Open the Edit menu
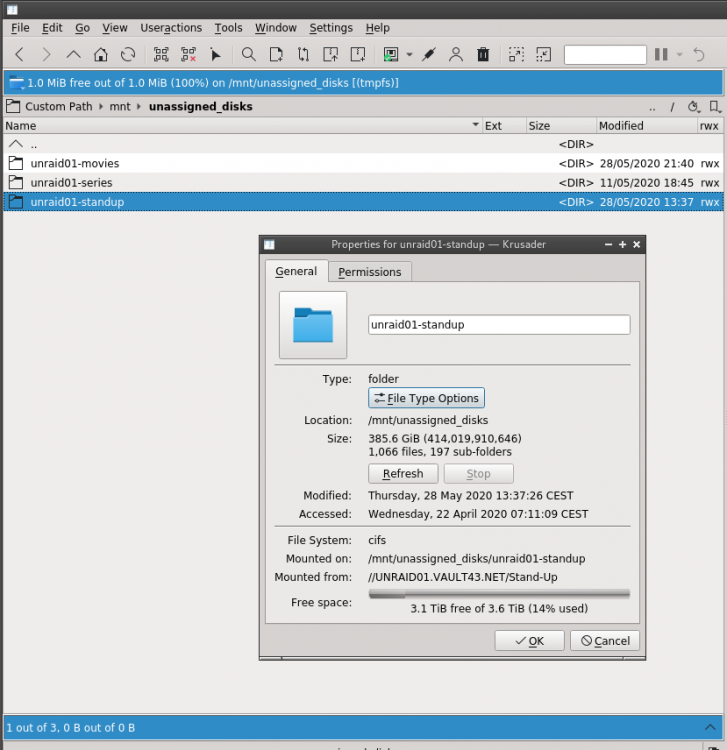Screen dimensions: 727x750 pyautogui.click(x=52, y=28)
